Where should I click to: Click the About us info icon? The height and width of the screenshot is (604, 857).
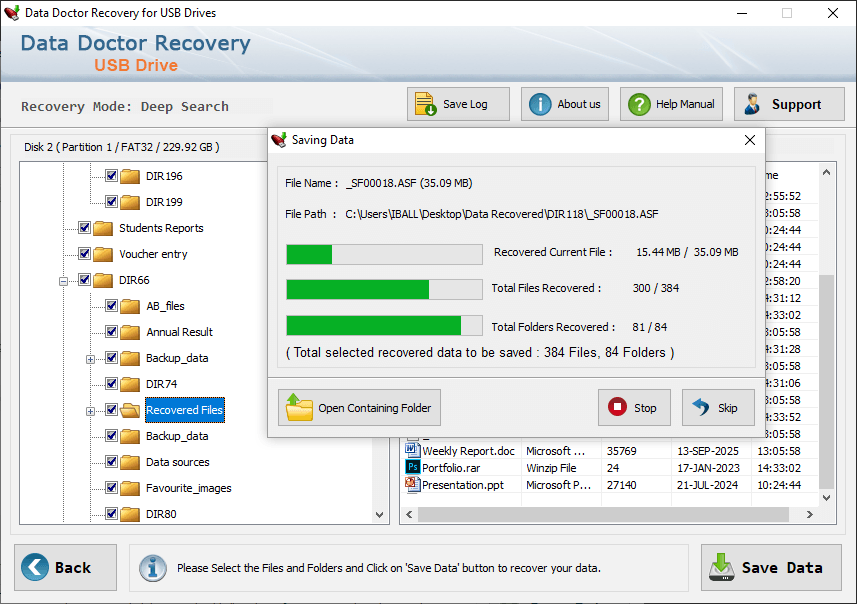(x=540, y=104)
